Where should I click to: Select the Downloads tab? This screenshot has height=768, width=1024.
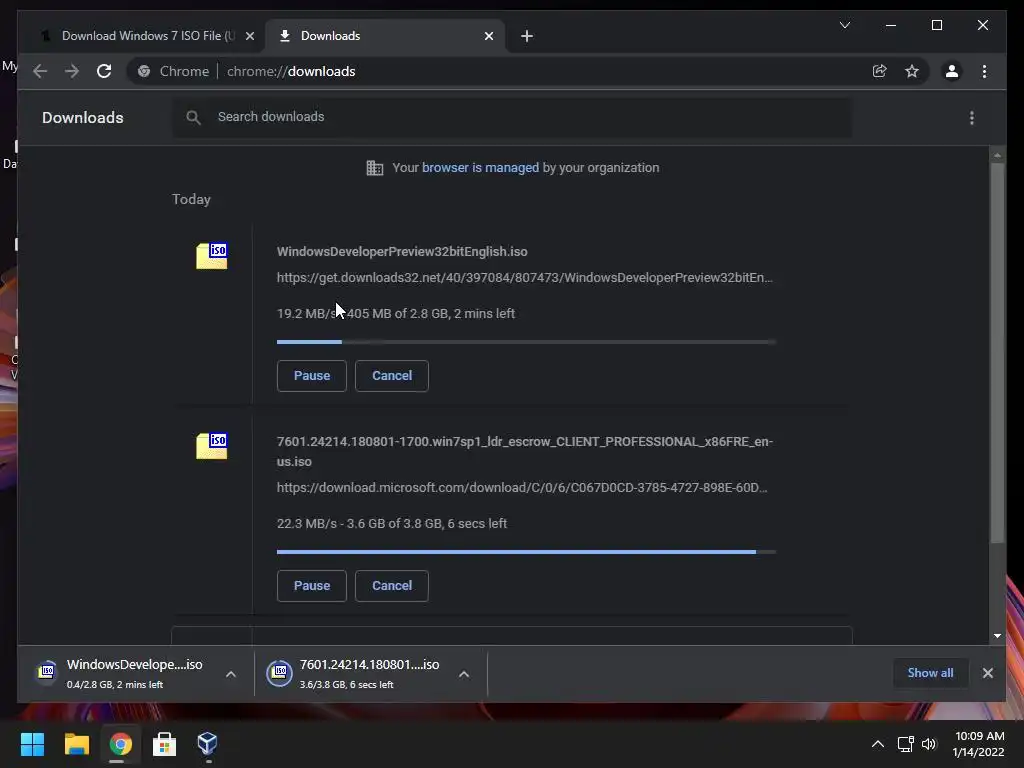(x=385, y=36)
